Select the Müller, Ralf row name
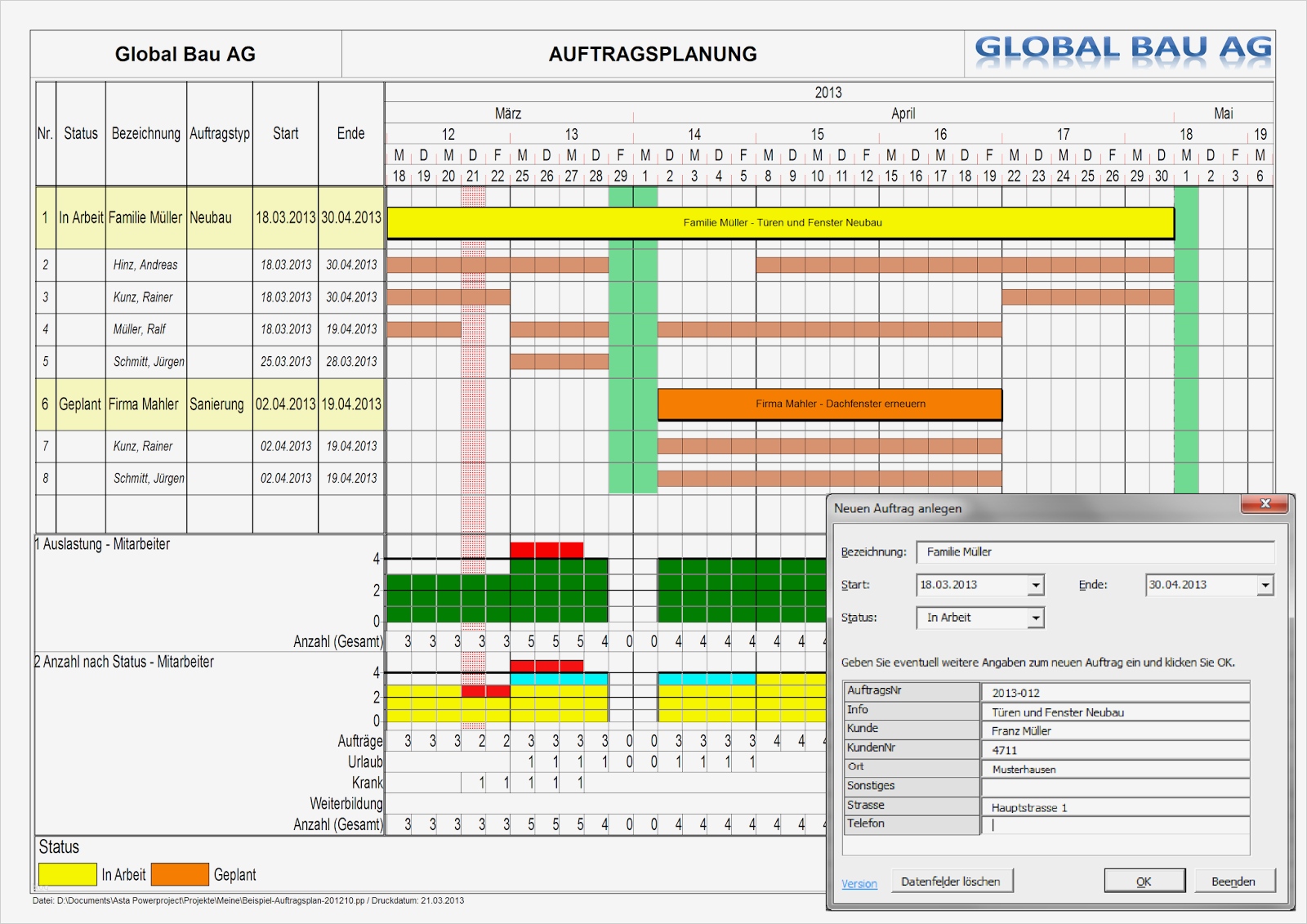The image size is (1307, 924). point(140,329)
